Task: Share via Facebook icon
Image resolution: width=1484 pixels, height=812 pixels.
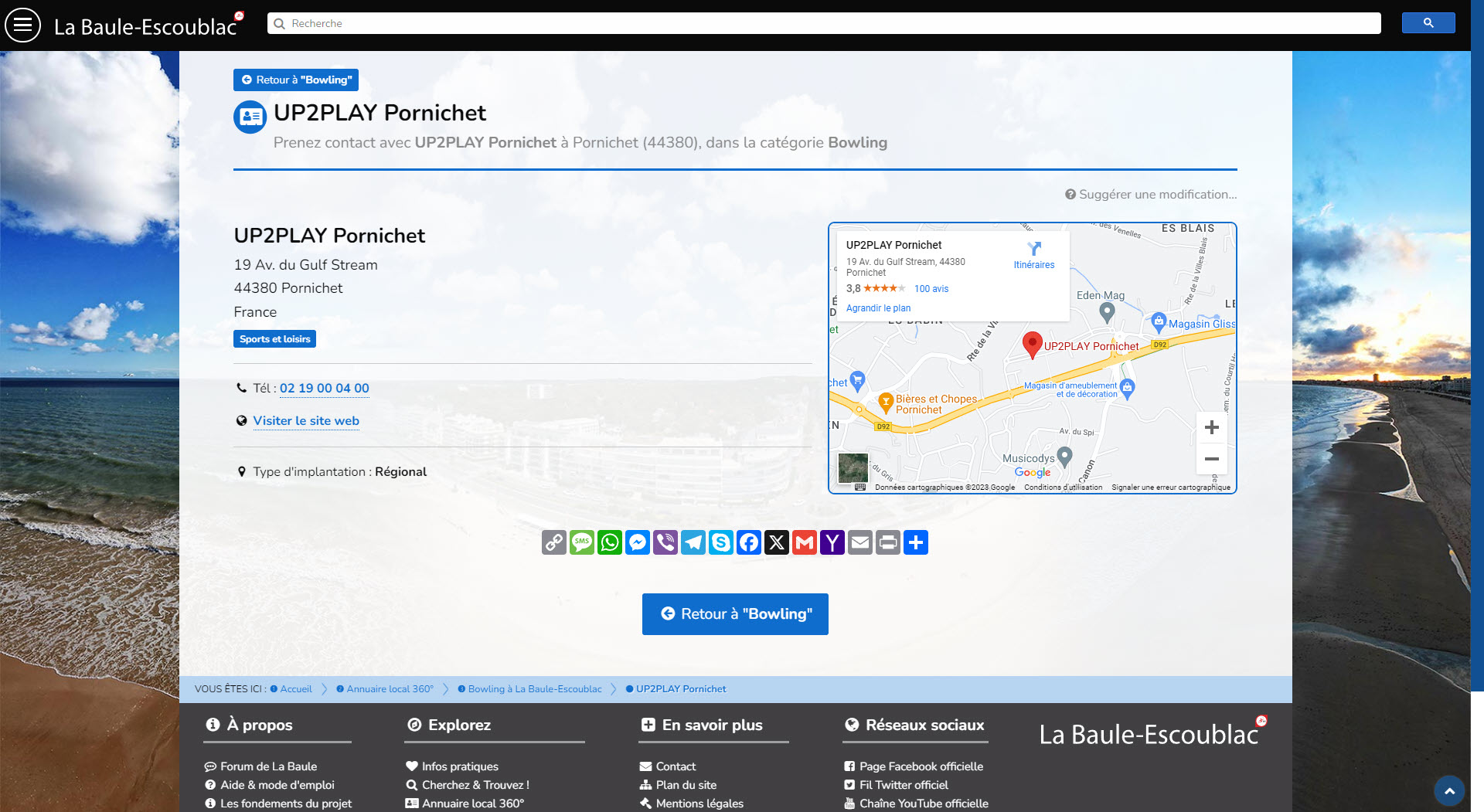Action: 749,542
